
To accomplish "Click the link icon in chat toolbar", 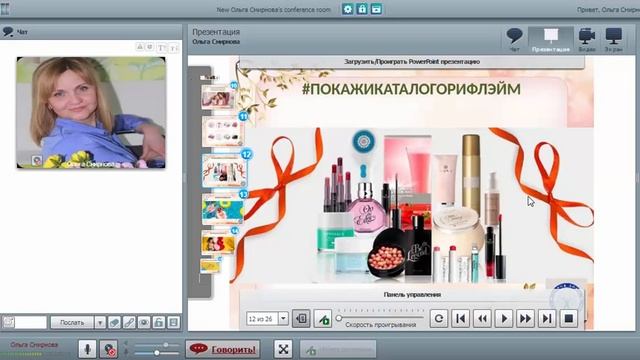I will point(129,322).
